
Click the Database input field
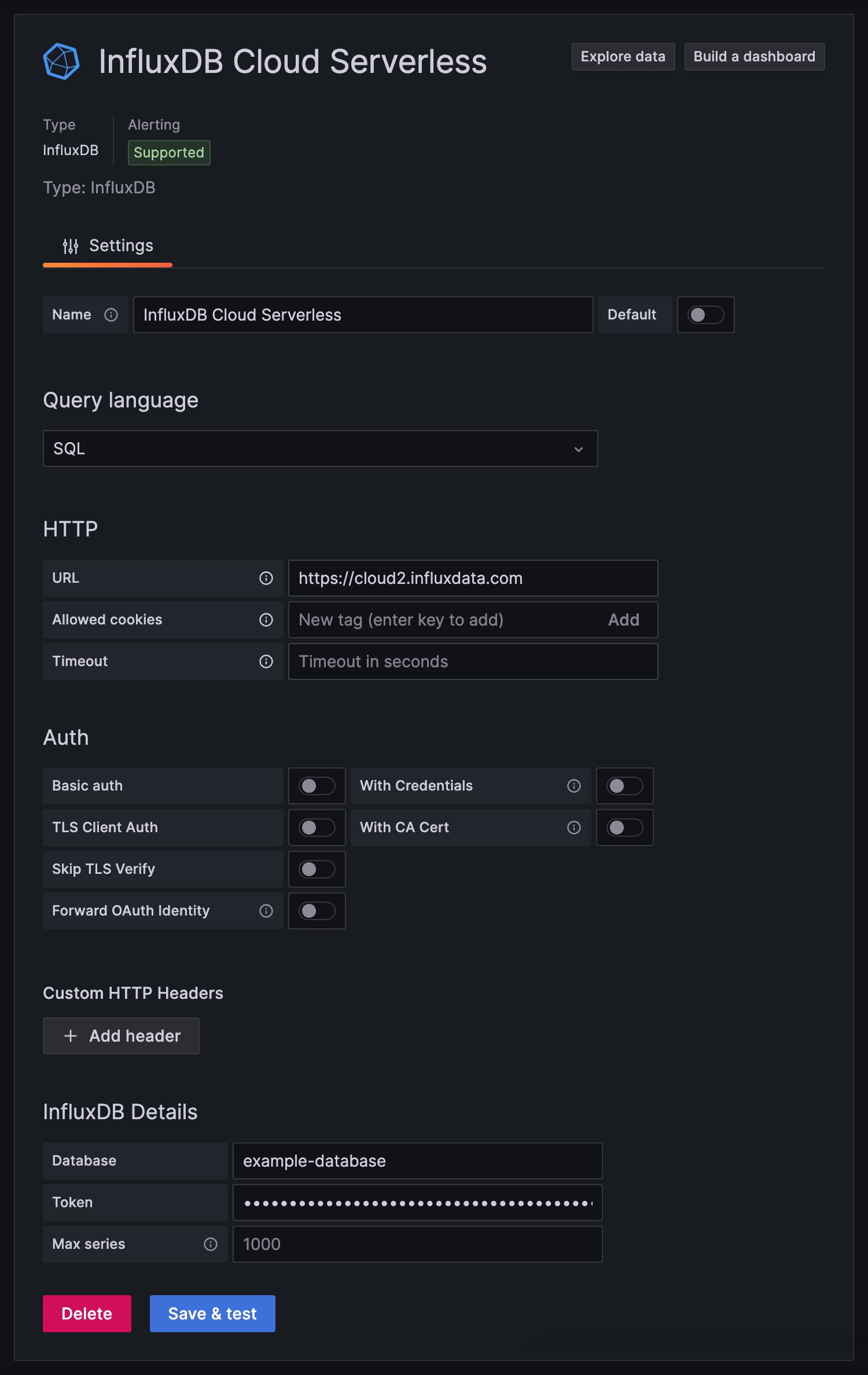click(x=417, y=1161)
